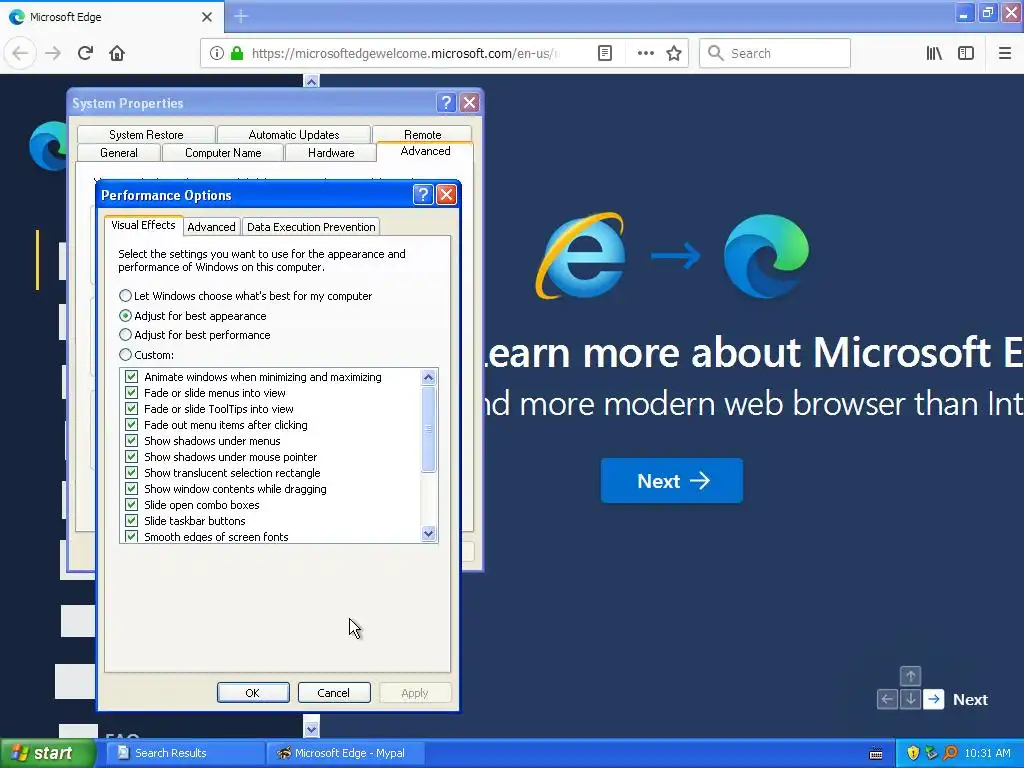Click the security shield tray icon
1024x768 pixels.
click(913, 753)
